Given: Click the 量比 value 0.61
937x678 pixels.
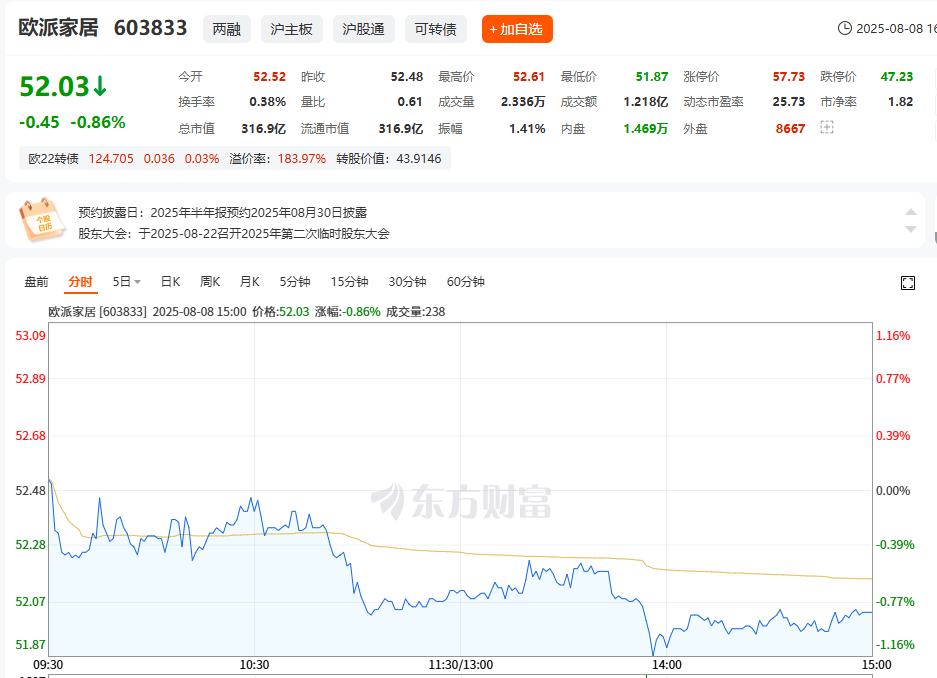Looking at the screenshot, I should [x=410, y=102].
